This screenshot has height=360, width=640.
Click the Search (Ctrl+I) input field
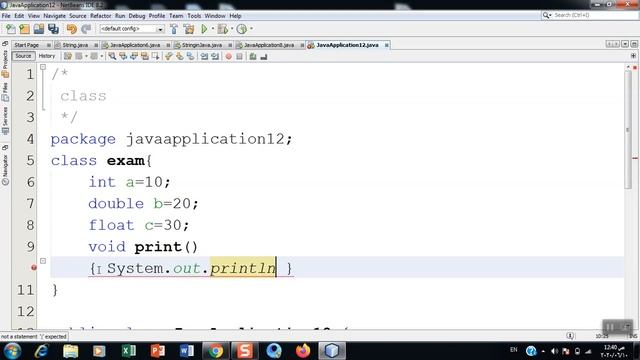tap(595, 15)
